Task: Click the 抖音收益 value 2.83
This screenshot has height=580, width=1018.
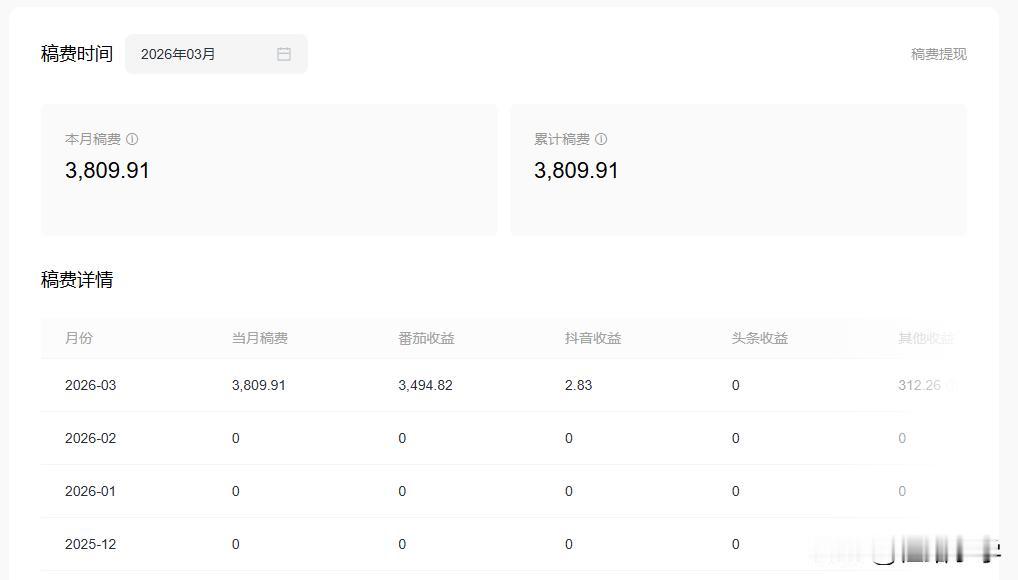Action: tap(578, 385)
